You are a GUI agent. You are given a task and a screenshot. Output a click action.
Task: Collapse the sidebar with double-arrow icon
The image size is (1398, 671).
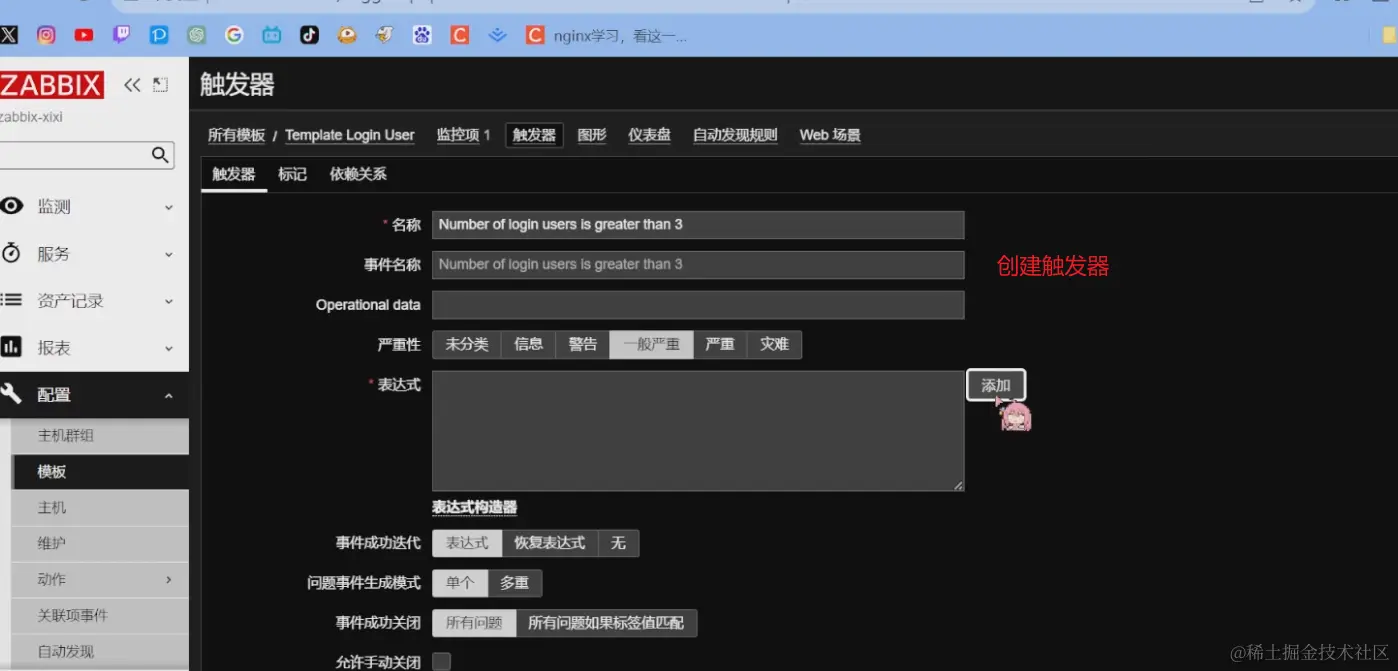(x=132, y=85)
